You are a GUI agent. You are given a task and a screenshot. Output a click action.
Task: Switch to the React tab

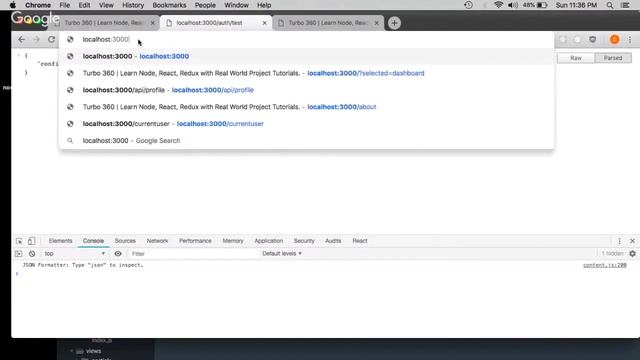(x=360, y=241)
